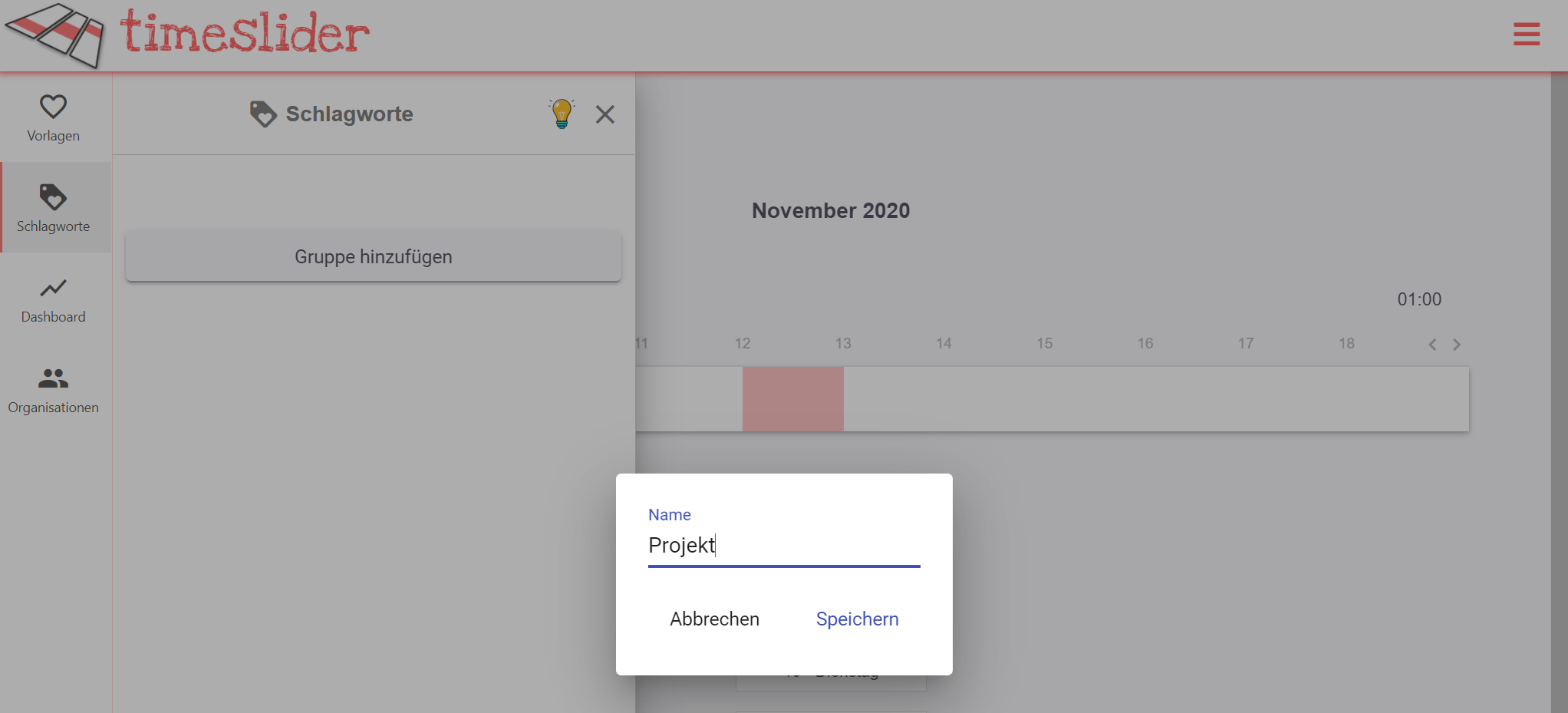
Task: Open the Dashboard chart icon
Action: (53, 288)
